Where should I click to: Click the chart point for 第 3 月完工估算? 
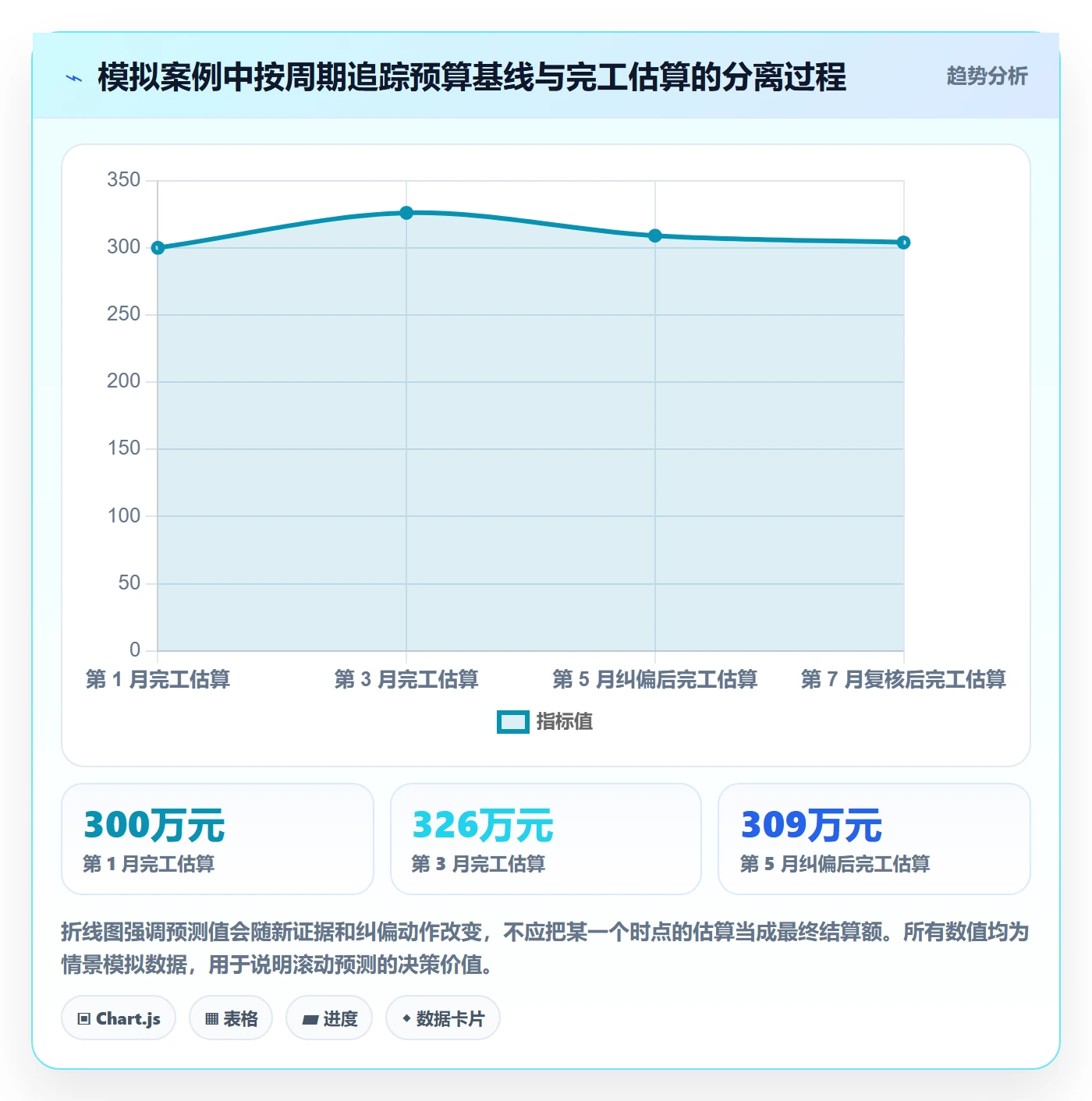tap(406, 213)
